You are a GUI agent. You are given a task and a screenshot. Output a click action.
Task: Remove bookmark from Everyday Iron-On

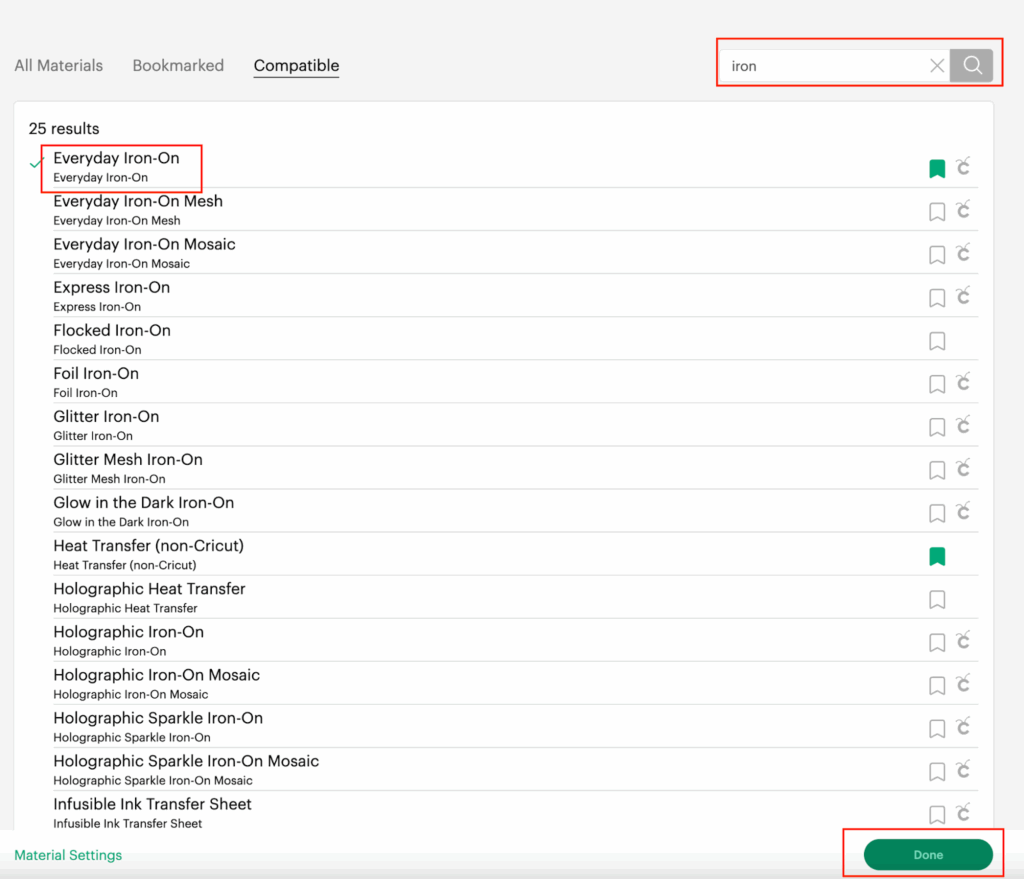click(x=937, y=169)
